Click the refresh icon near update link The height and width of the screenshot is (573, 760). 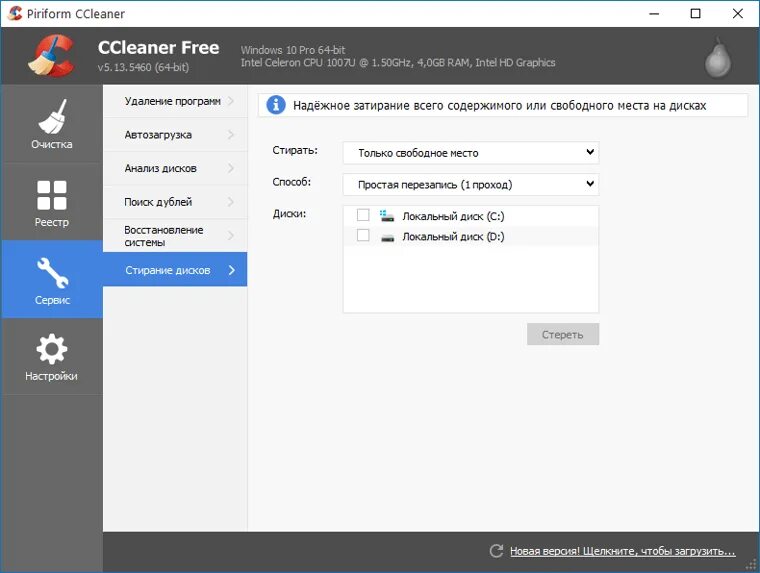496,551
